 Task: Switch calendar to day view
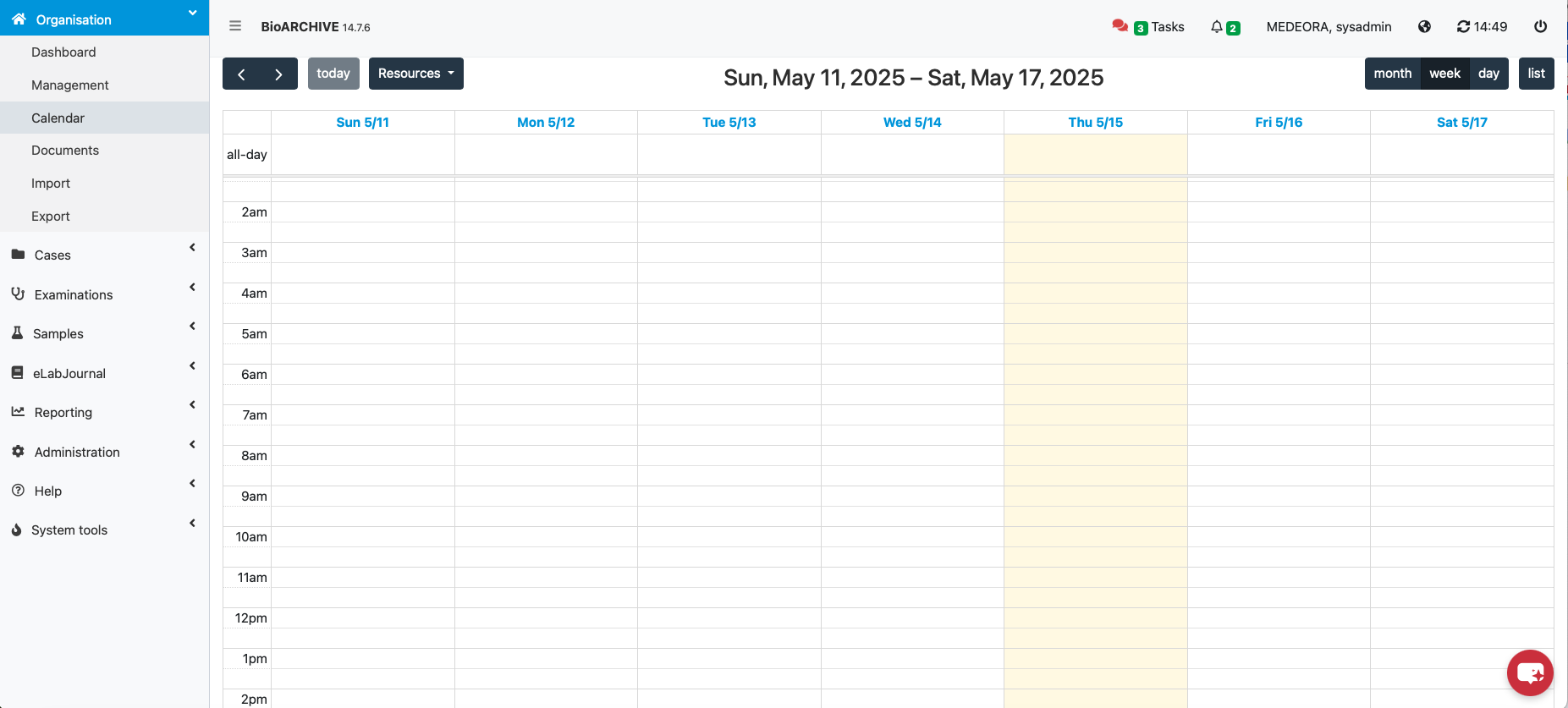[x=1488, y=74]
